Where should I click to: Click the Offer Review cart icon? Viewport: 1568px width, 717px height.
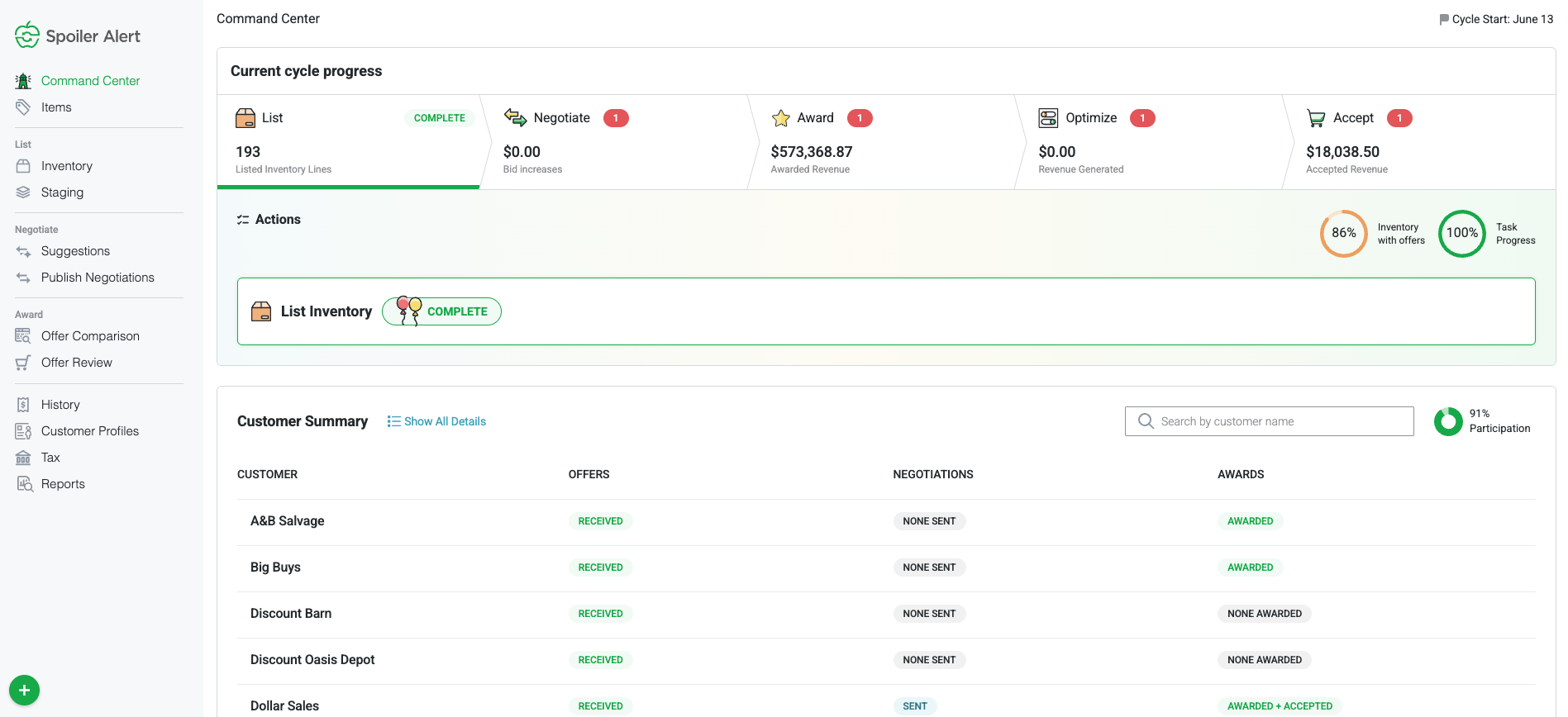coord(23,363)
